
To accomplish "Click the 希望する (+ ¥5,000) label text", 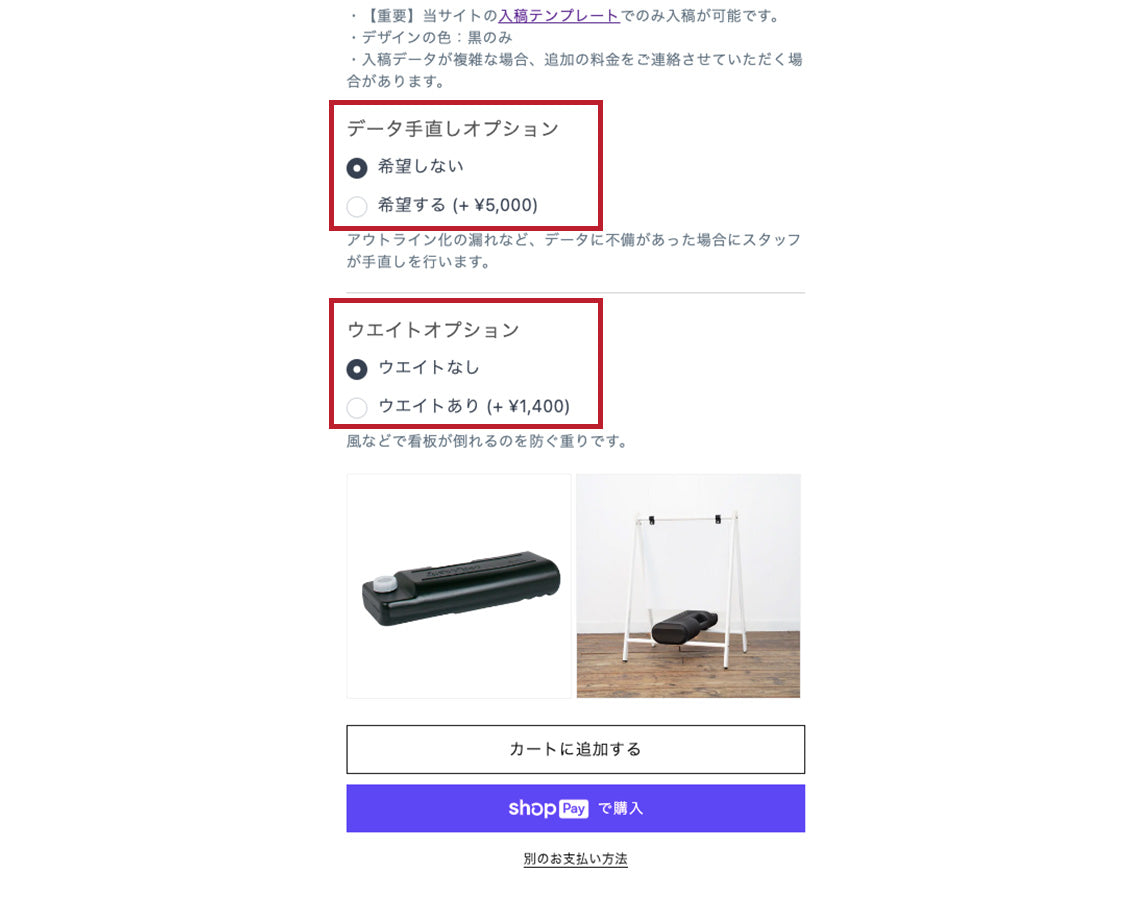I will 458,205.
